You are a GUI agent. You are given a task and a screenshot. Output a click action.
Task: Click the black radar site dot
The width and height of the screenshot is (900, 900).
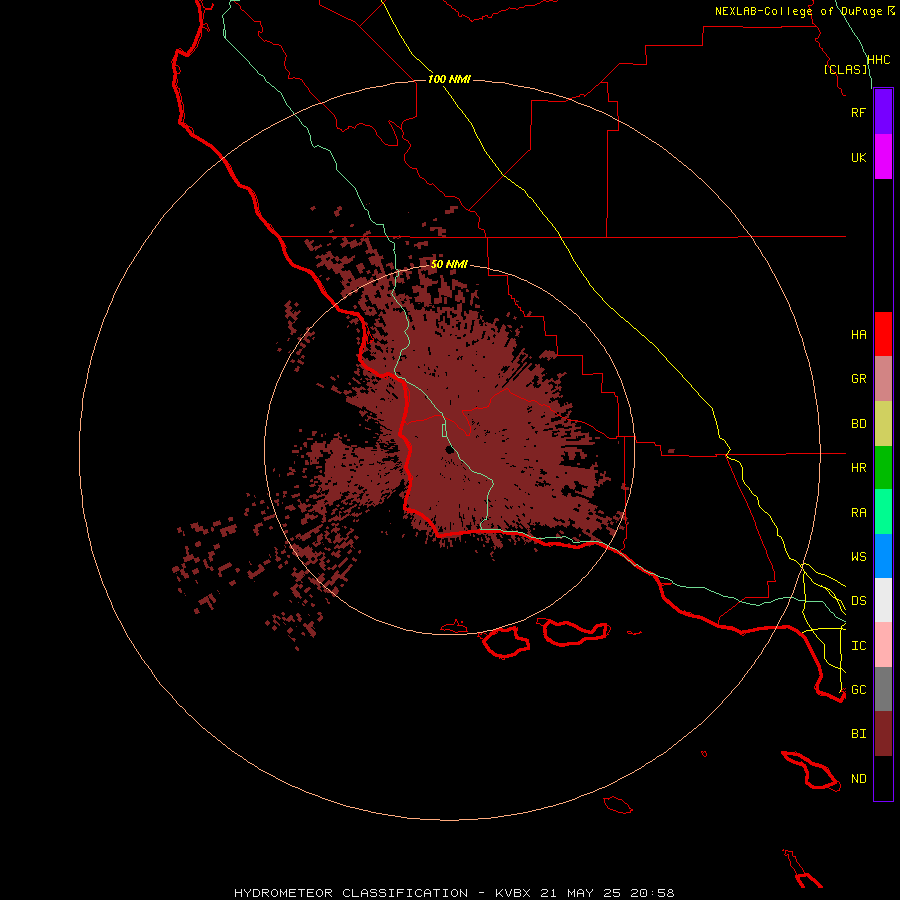click(x=450, y=450)
